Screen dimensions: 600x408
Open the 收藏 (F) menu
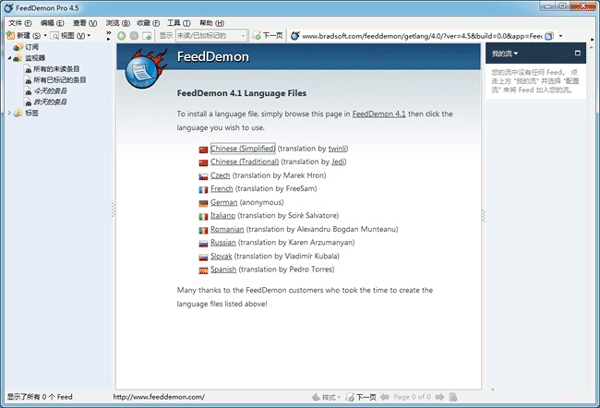[x=148, y=23]
